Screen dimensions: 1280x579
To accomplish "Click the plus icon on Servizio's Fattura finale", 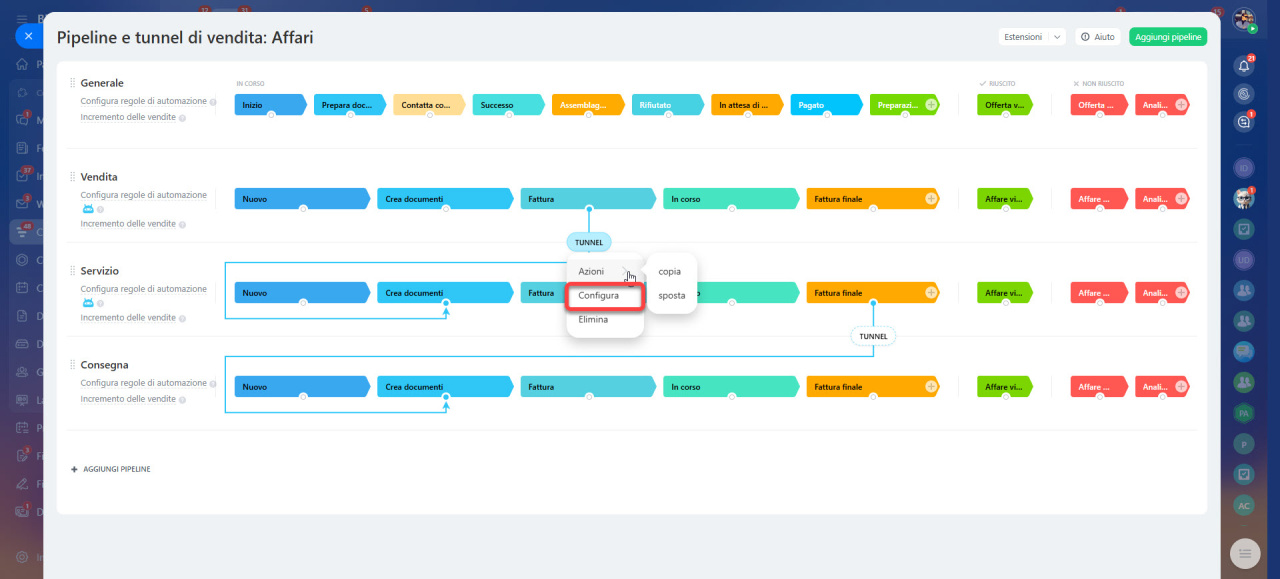I will pos(931,293).
